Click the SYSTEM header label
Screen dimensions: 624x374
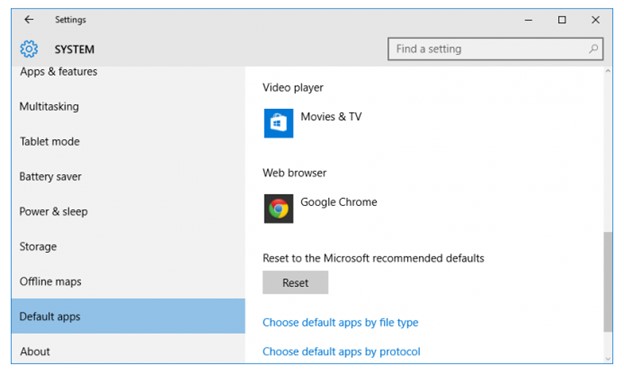click(74, 49)
